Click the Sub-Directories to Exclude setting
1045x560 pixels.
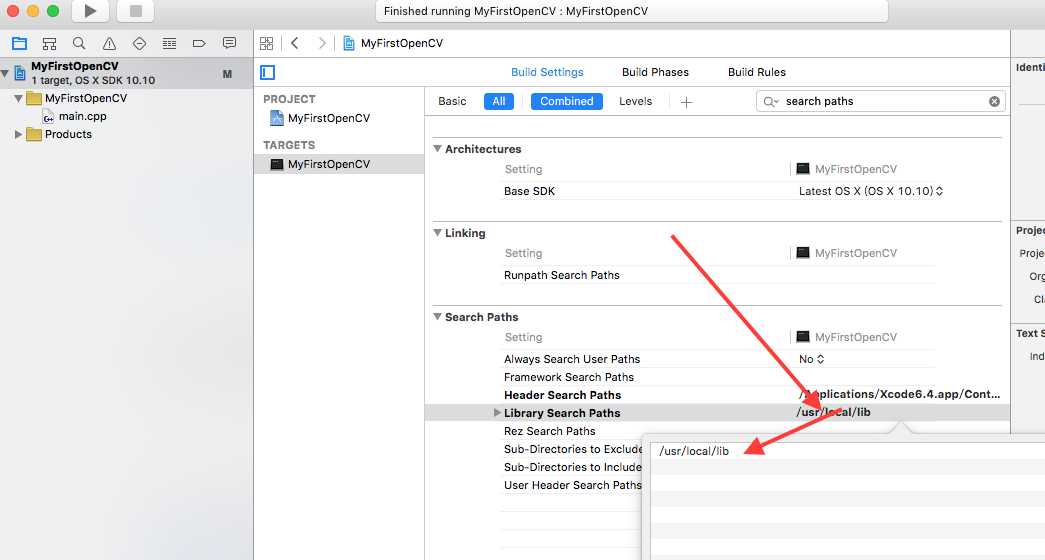coord(572,449)
